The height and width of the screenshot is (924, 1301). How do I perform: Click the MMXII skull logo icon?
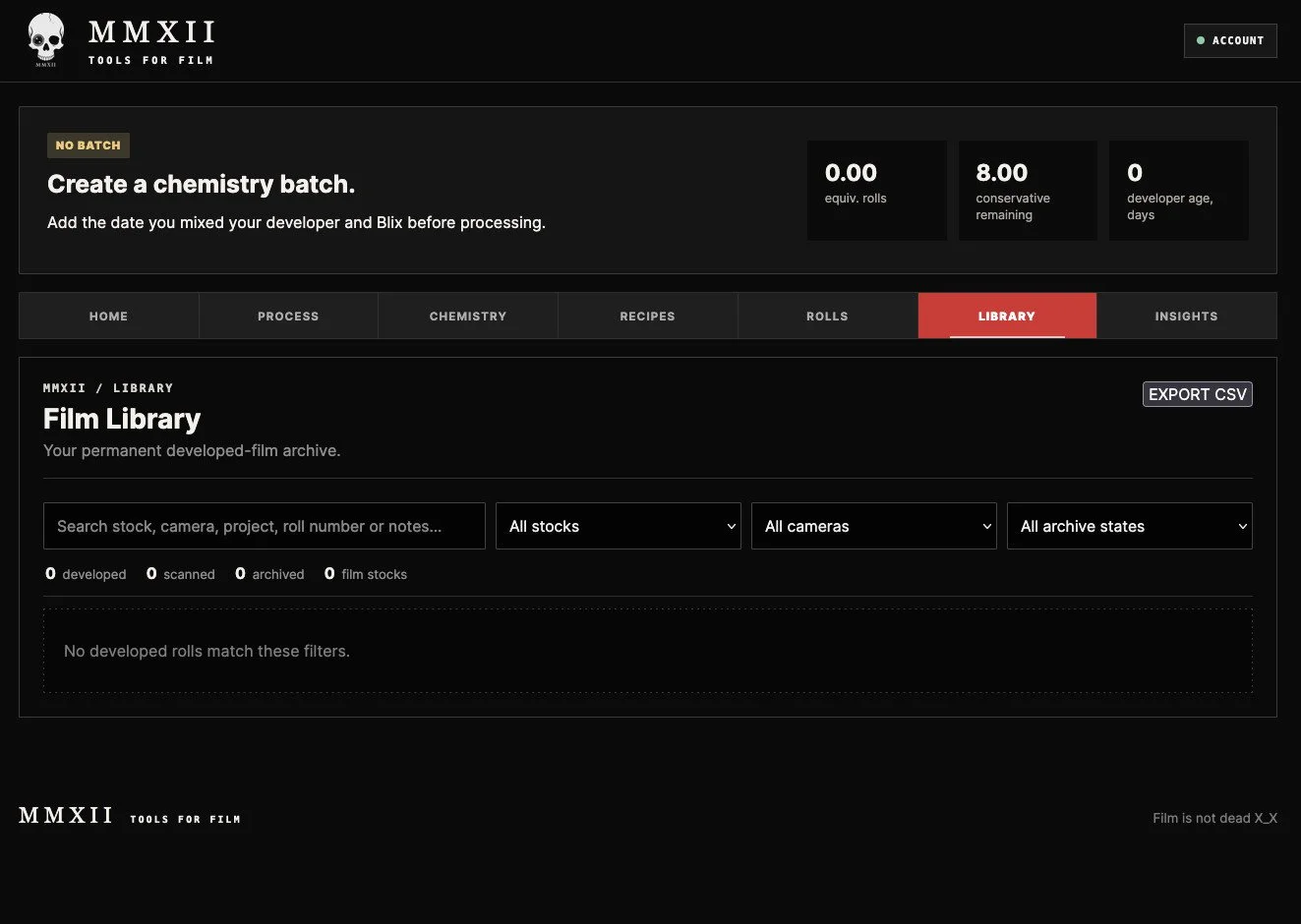(46, 39)
